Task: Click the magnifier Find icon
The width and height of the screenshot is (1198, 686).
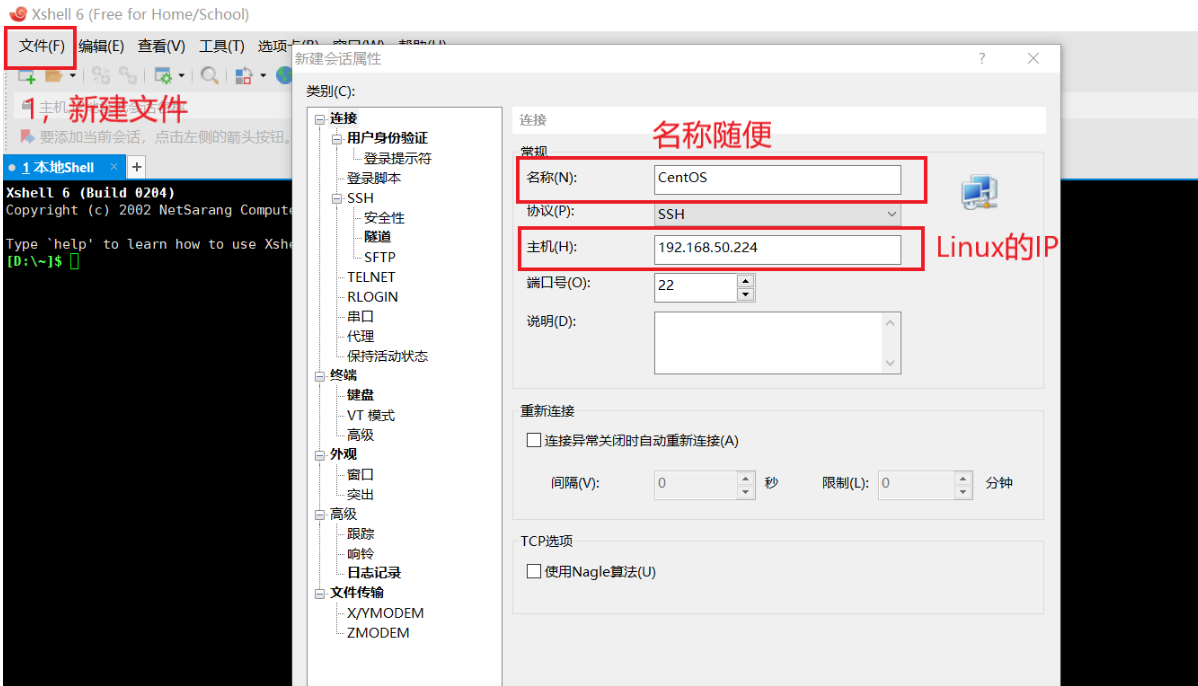Action: [209, 76]
